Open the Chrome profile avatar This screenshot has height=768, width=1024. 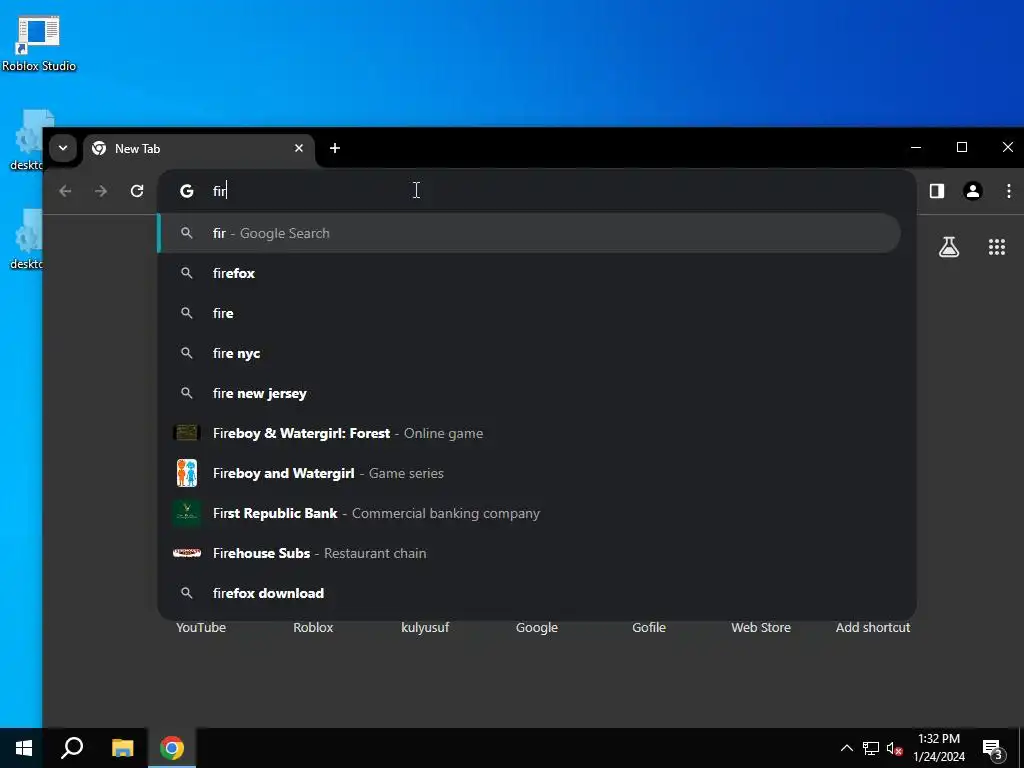pyautogui.click(x=972, y=191)
